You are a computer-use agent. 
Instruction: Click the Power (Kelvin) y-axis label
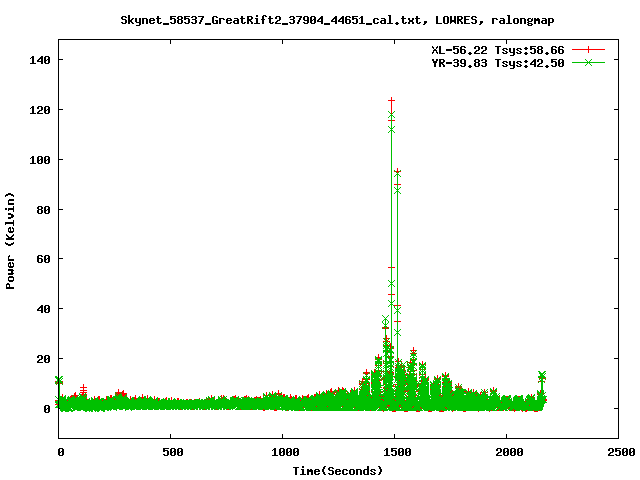point(10,241)
